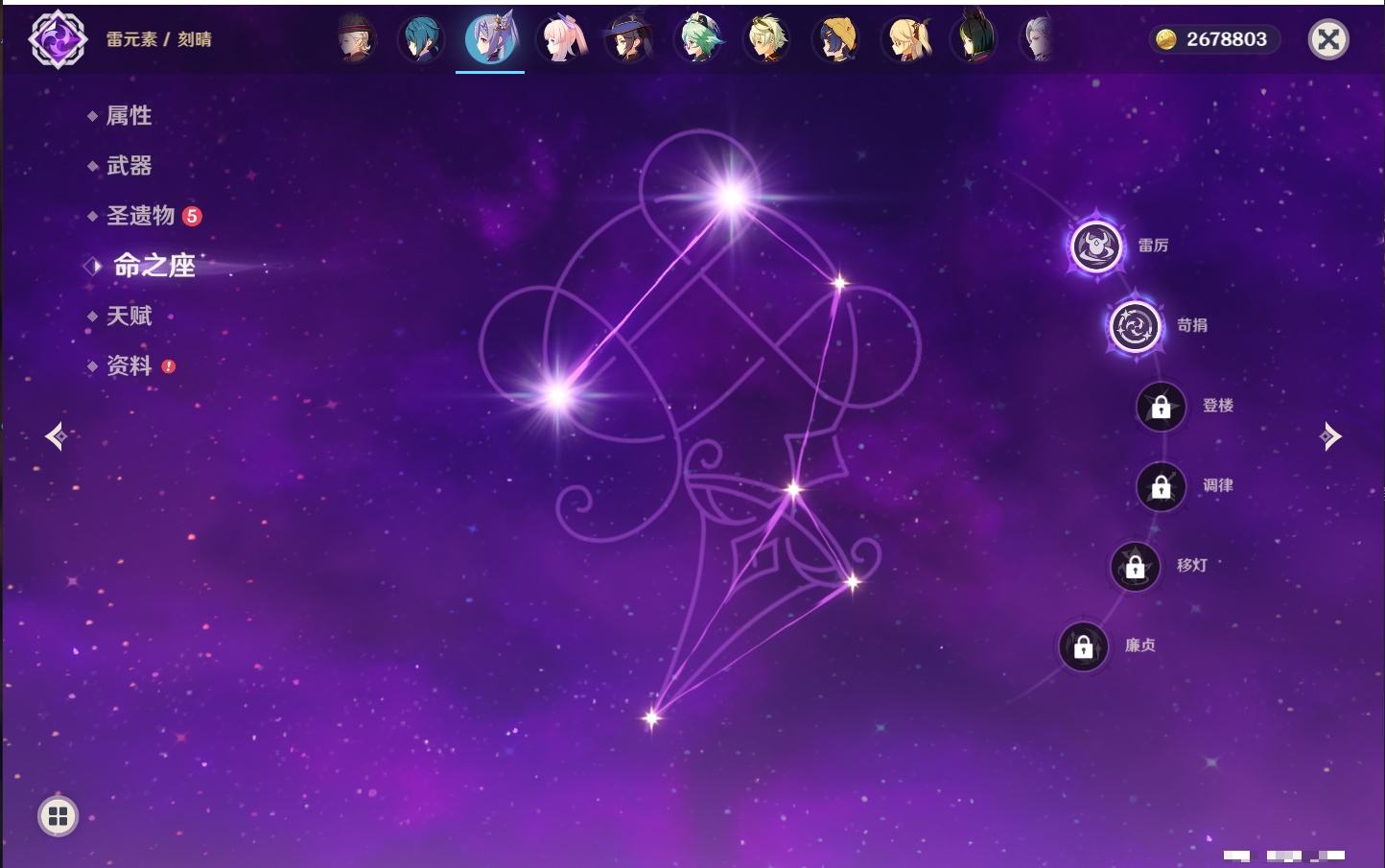Click the Electro element emblem beside 雷元素
Image resolution: width=1385 pixels, height=868 pixels.
click(x=58, y=39)
